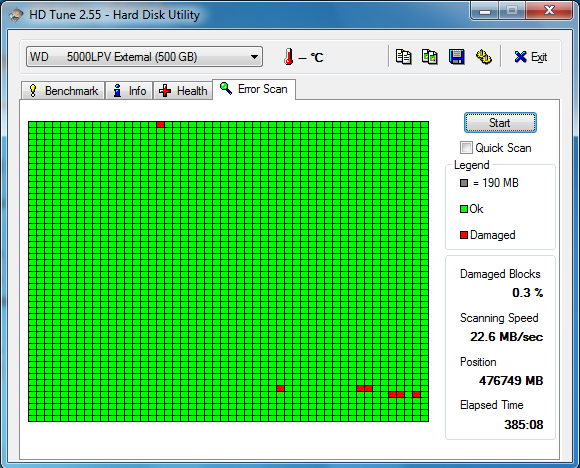Image resolution: width=580 pixels, height=468 pixels.
Task: Click the green Ok legend swatch
Action: coord(464,209)
